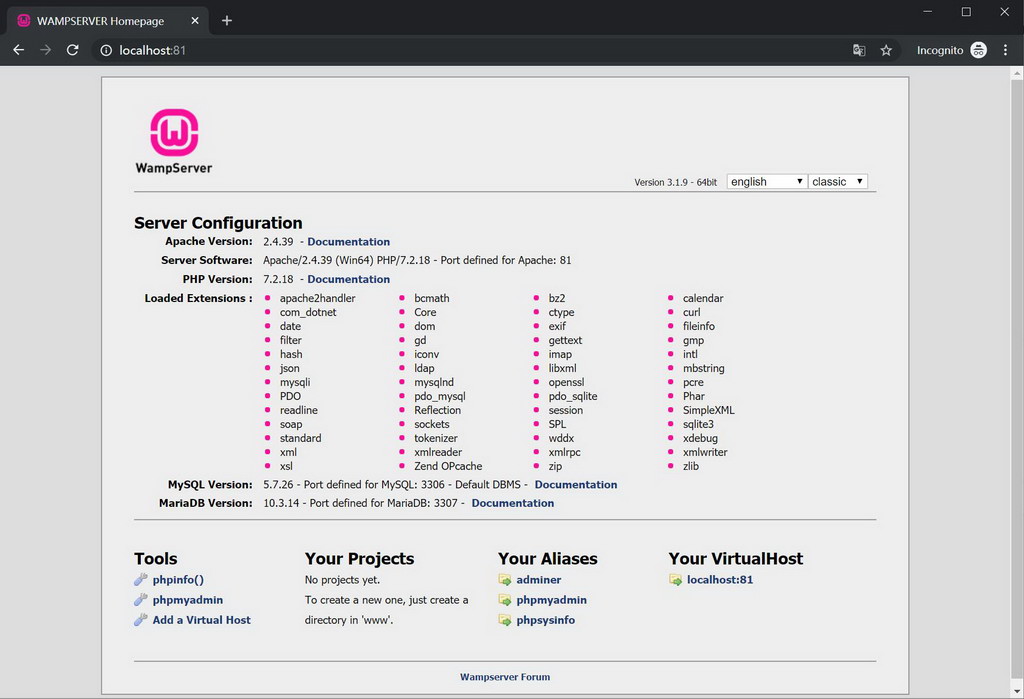Click the Server Configuration heading
Image resolution: width=1024 pixels, height=699 pixels.
coord(218,223)
